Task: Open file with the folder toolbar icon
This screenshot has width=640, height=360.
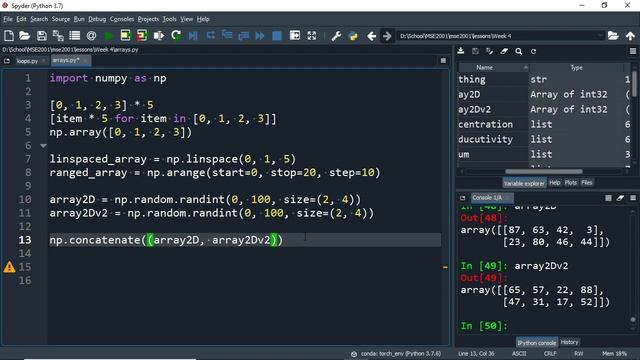Action: (25, 36)
